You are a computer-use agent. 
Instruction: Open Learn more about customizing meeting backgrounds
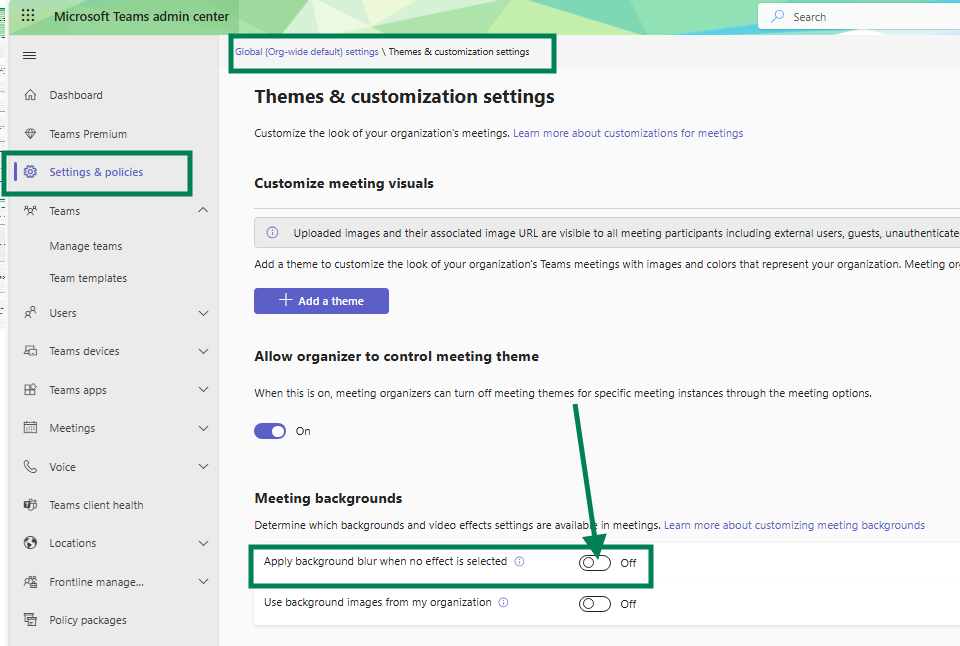click(x=794, y=525)
